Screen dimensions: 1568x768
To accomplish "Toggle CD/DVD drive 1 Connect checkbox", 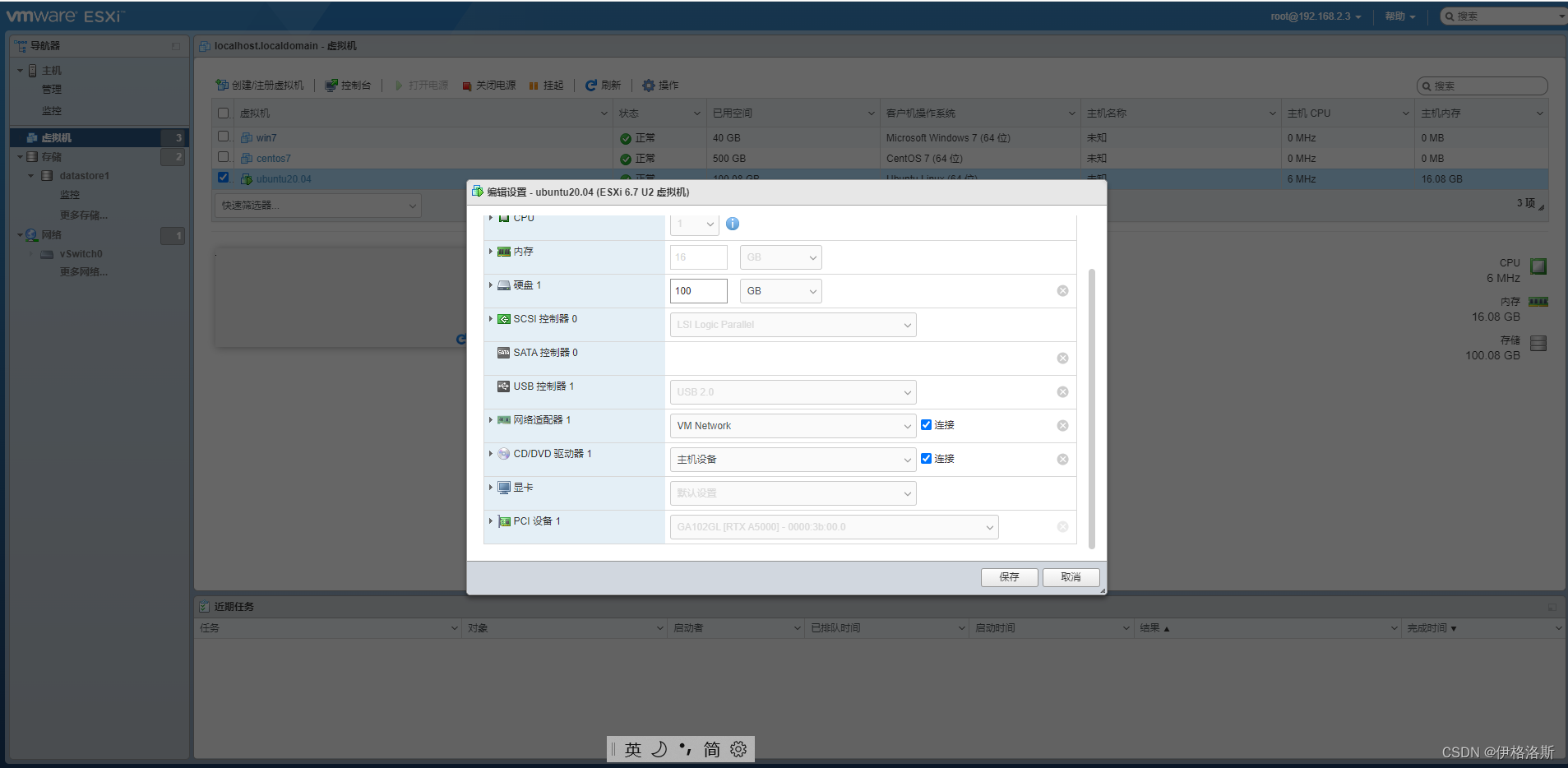I will (x=927, y=459).
